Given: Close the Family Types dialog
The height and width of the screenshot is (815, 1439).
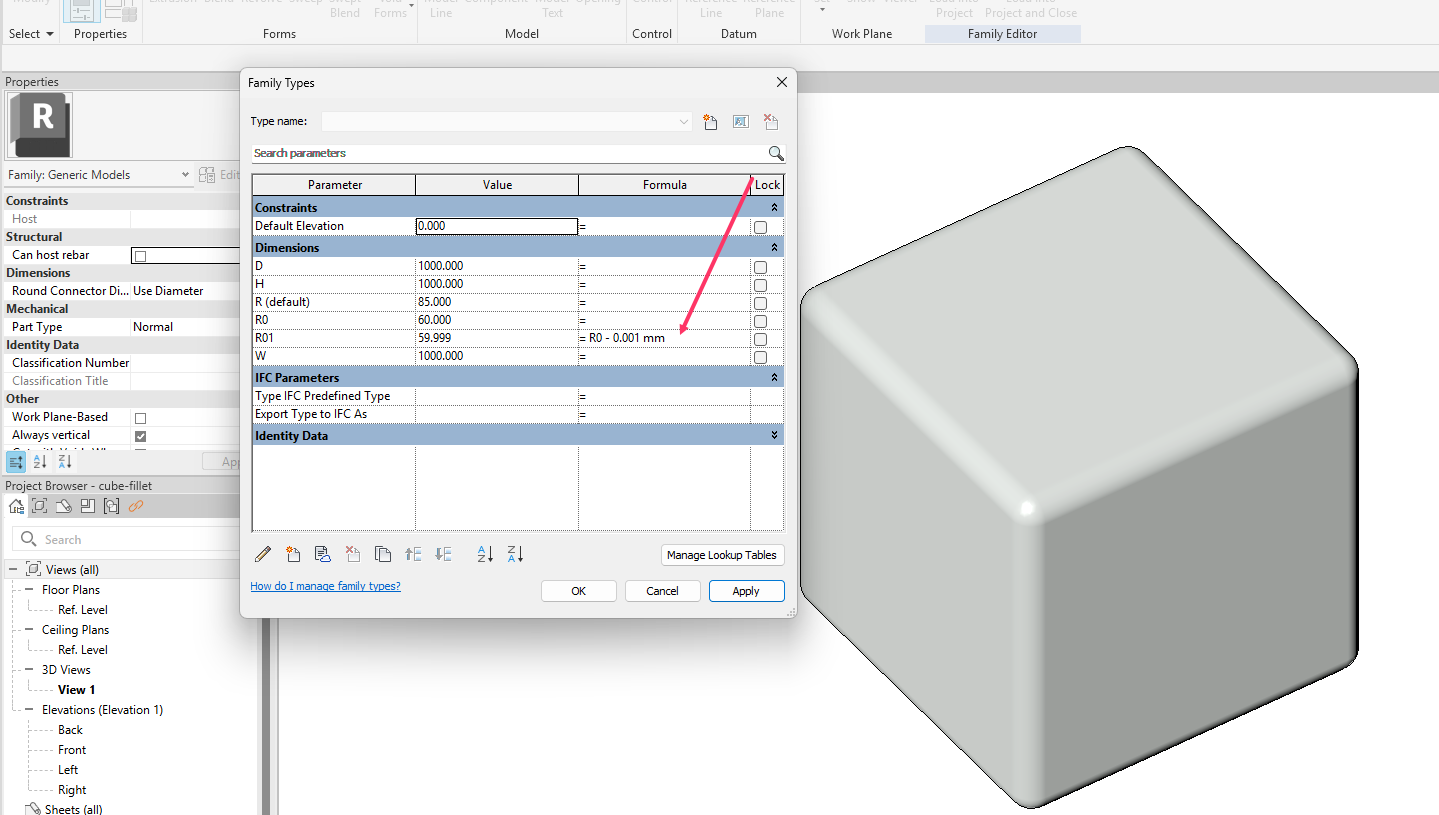Looking at the screenshot, I should [x=781, y=83].
